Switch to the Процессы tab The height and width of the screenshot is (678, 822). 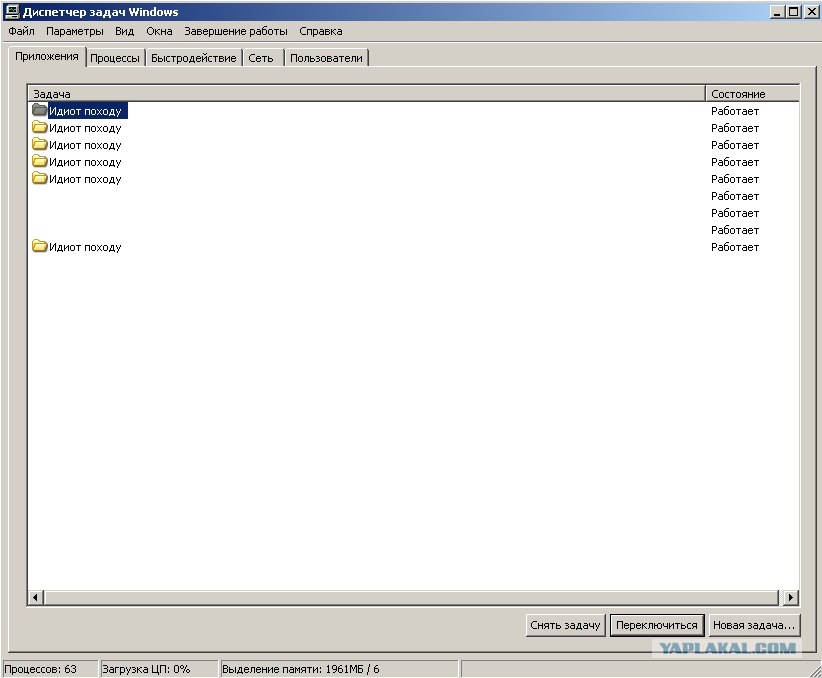point(115,58)
